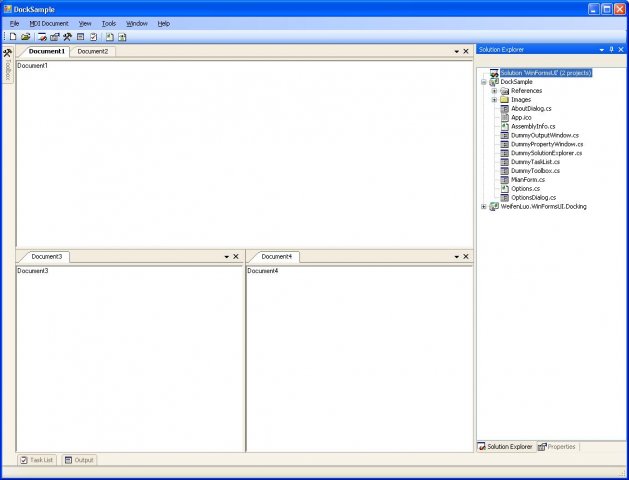
Task: Expand the WeifenLuo.WinFormsUI.Docking project node
Action: click(484, 207)
